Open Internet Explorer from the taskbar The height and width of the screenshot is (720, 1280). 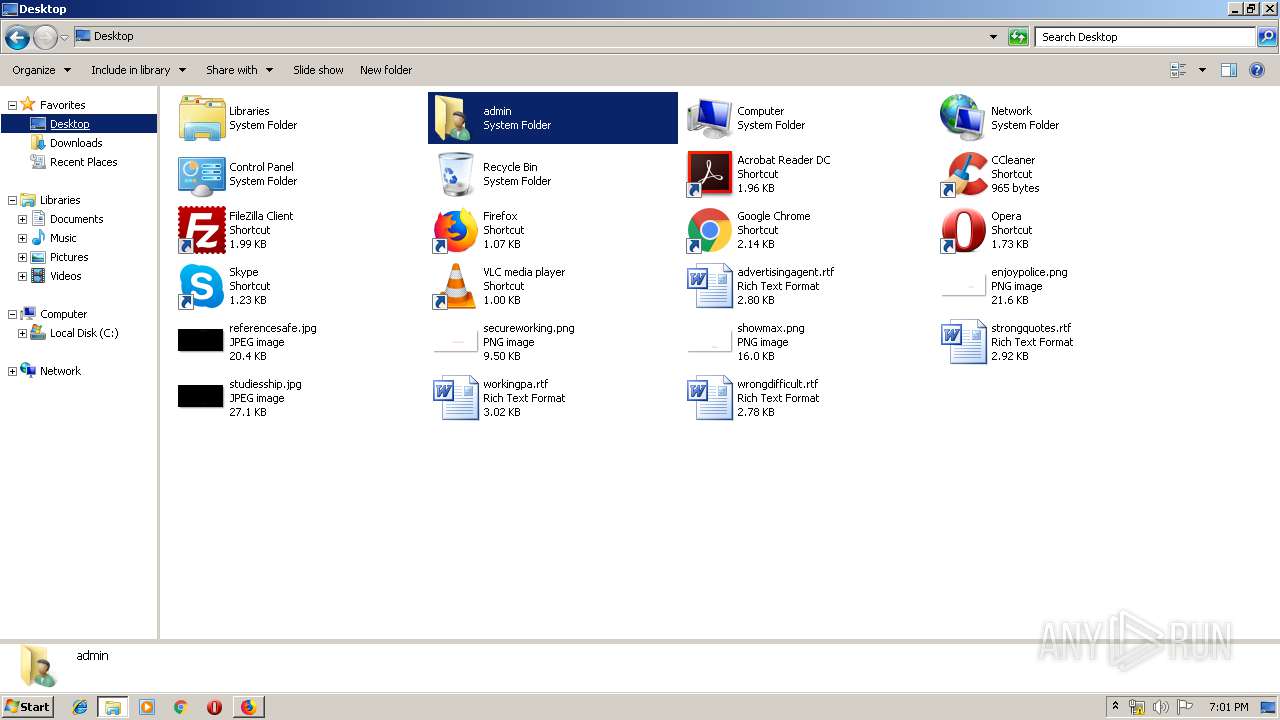pos(80,707)
